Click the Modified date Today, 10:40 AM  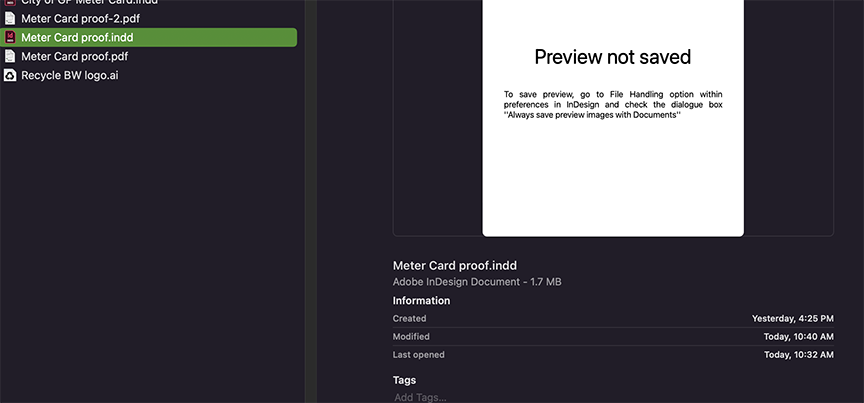point(798,336)
